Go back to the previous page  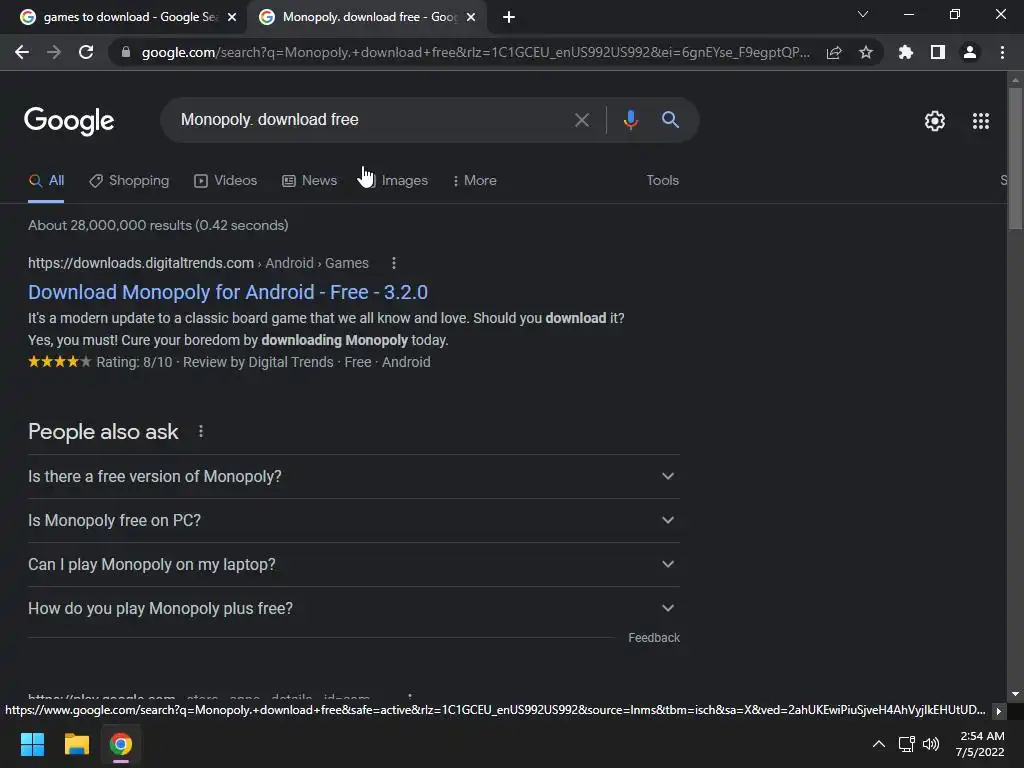point(22,52)
